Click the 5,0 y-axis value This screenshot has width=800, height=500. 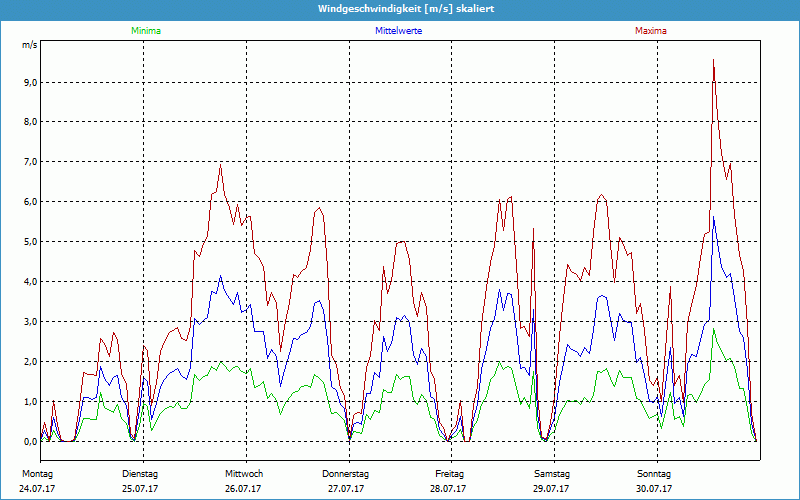[x=31, y=241]
